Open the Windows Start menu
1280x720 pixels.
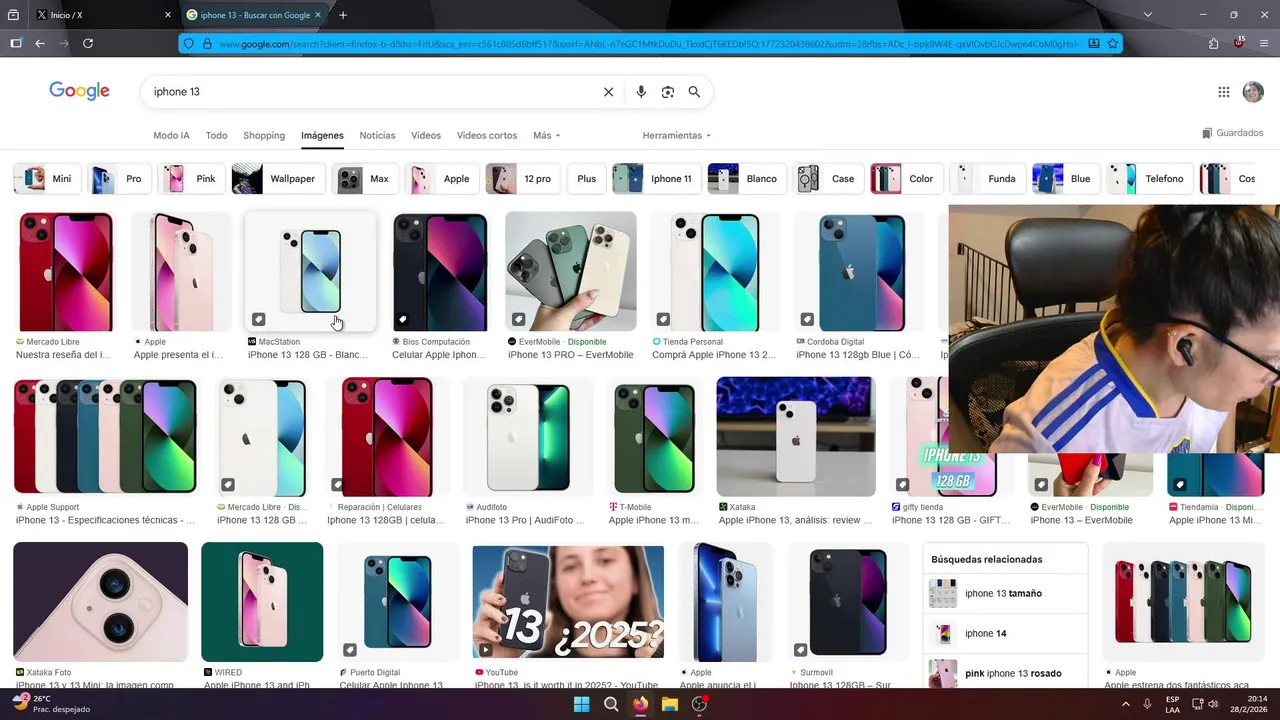582,704
